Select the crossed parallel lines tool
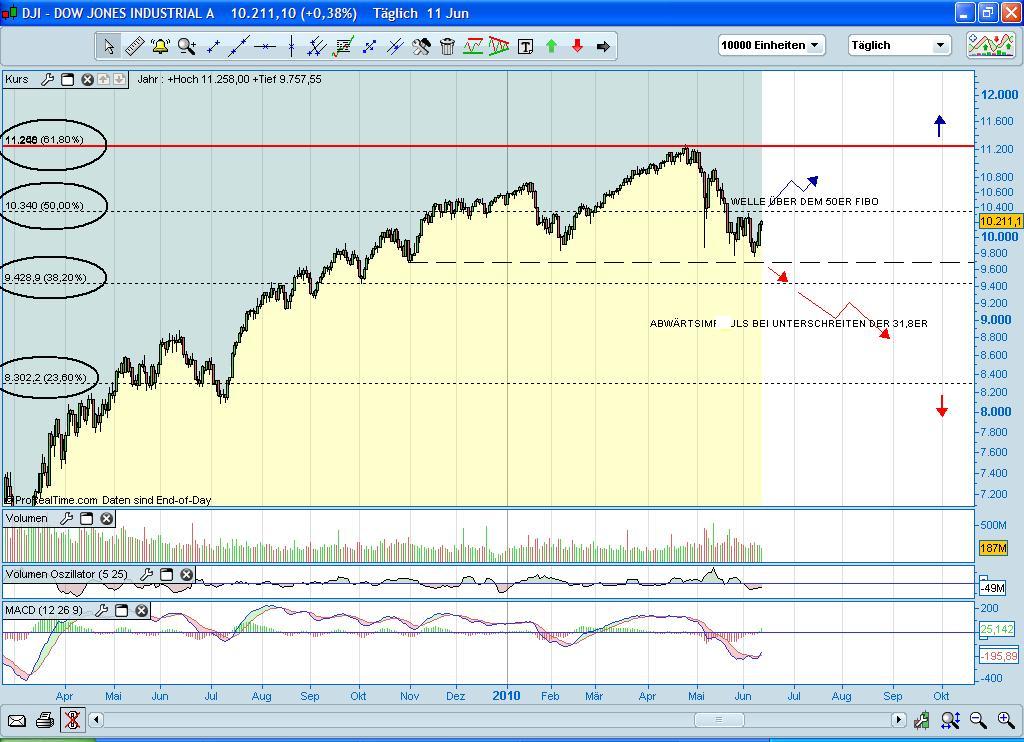Screen dimensions: 1024x742 click(395, 46)
